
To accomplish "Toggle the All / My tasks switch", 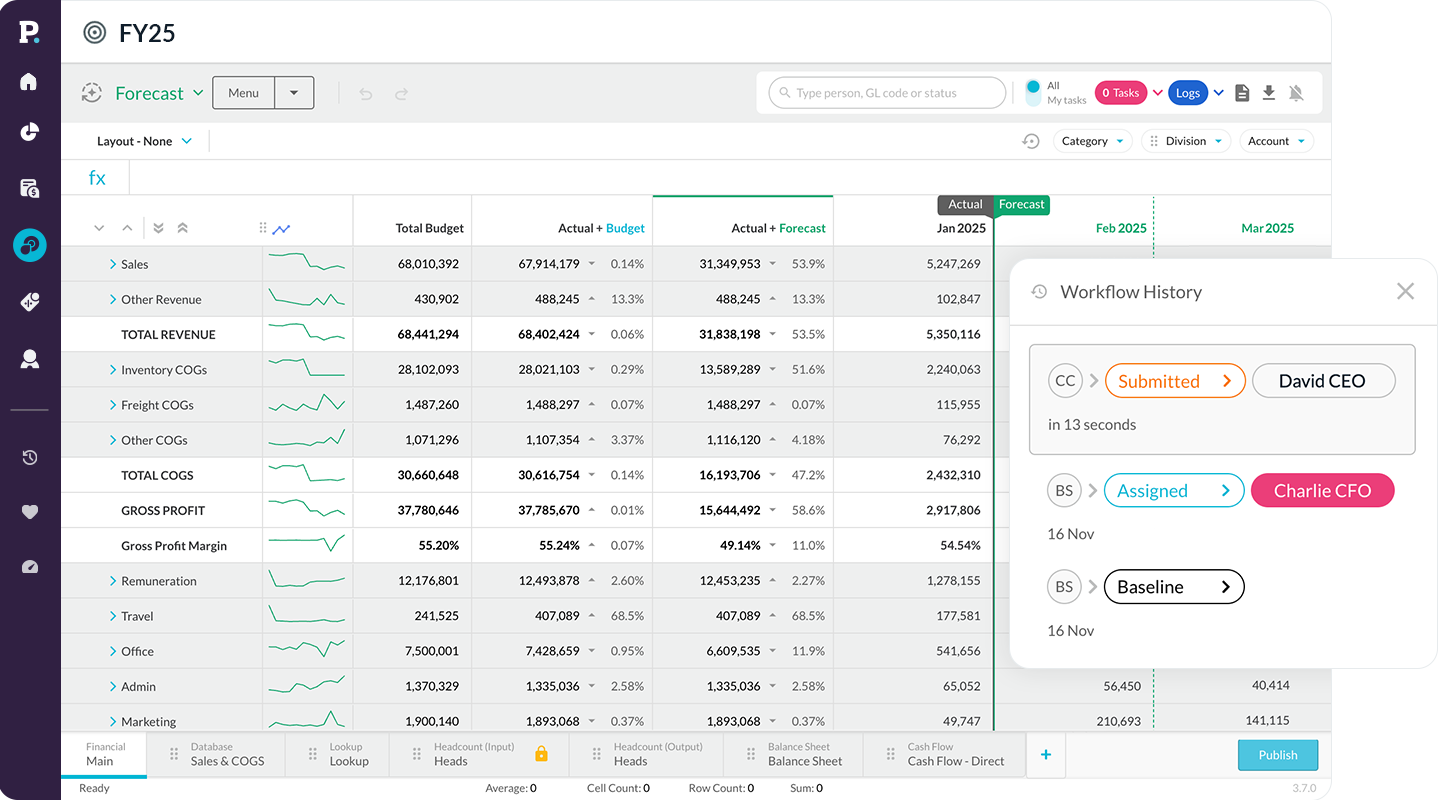I will tap(1033, 93).
